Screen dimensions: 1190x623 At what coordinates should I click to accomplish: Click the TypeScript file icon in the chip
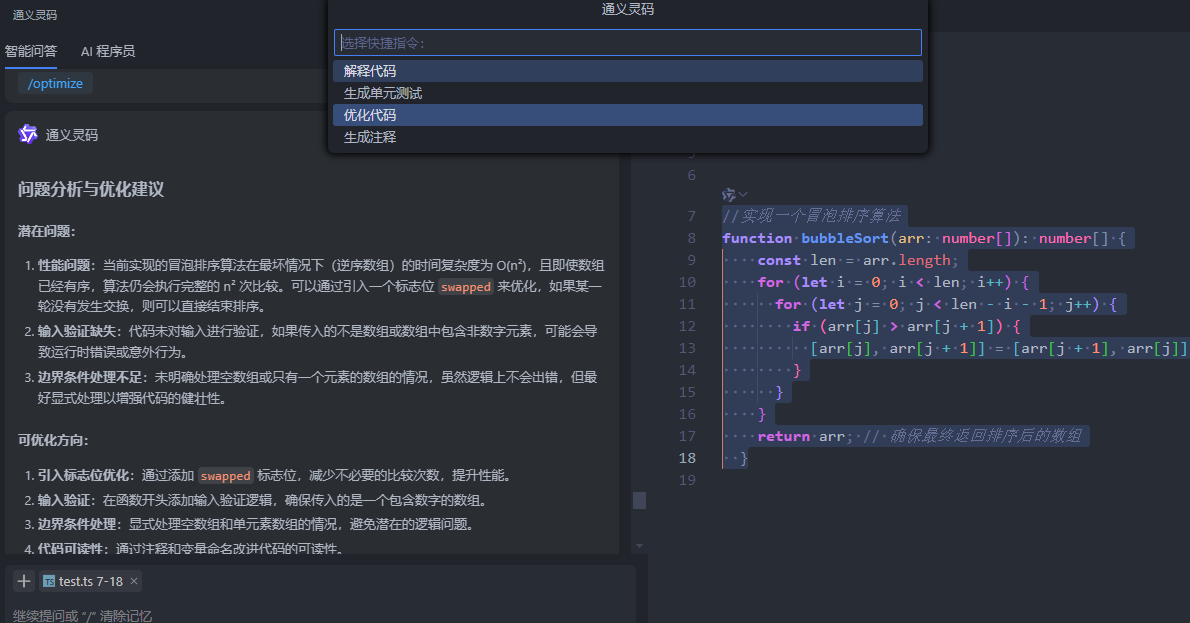49,581
